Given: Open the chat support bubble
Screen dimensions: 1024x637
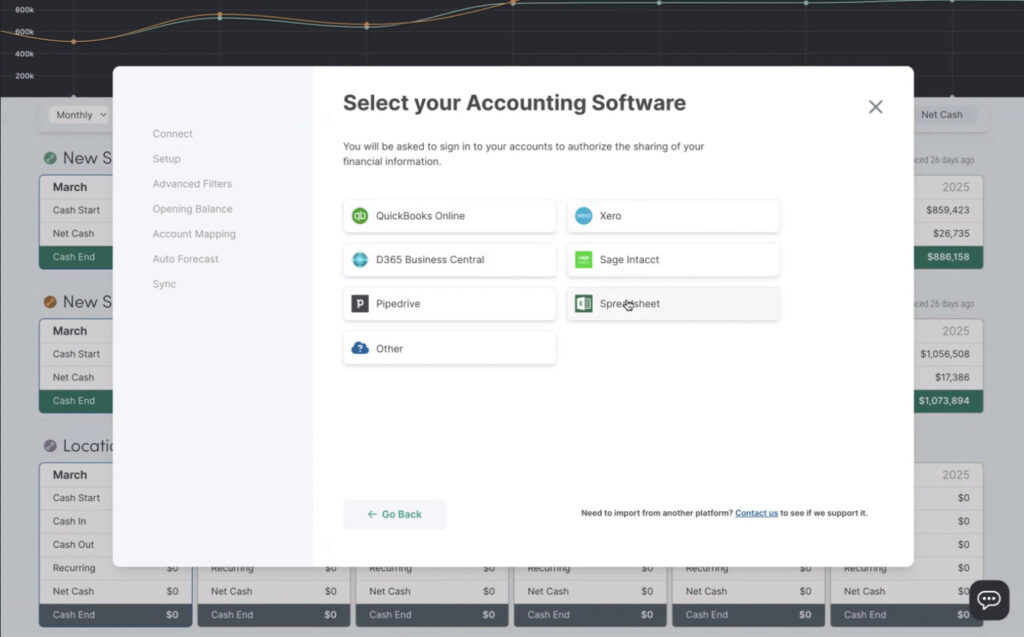Looking at the screenshot, I should (988, 599).
